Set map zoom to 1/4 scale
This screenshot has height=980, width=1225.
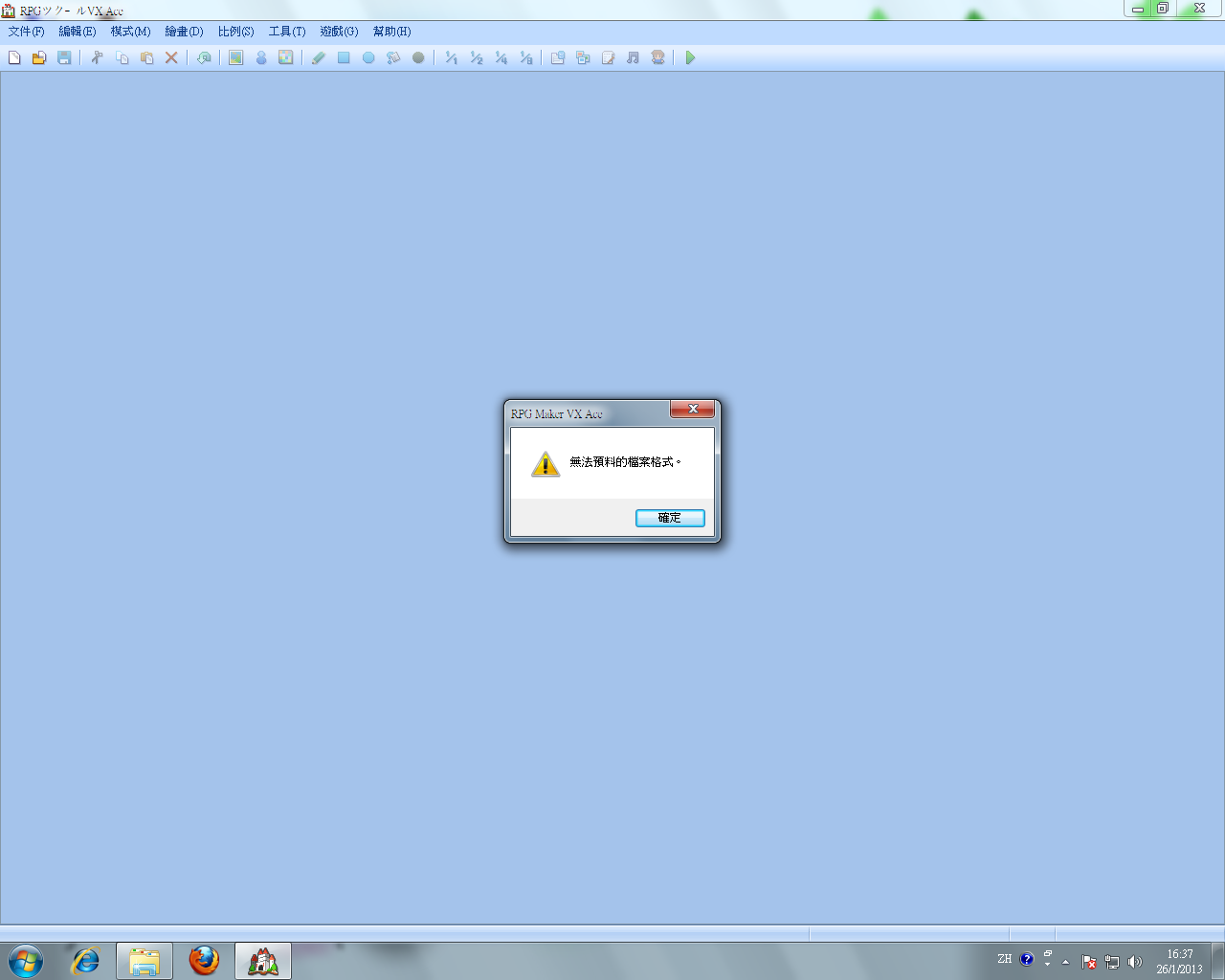501,58
